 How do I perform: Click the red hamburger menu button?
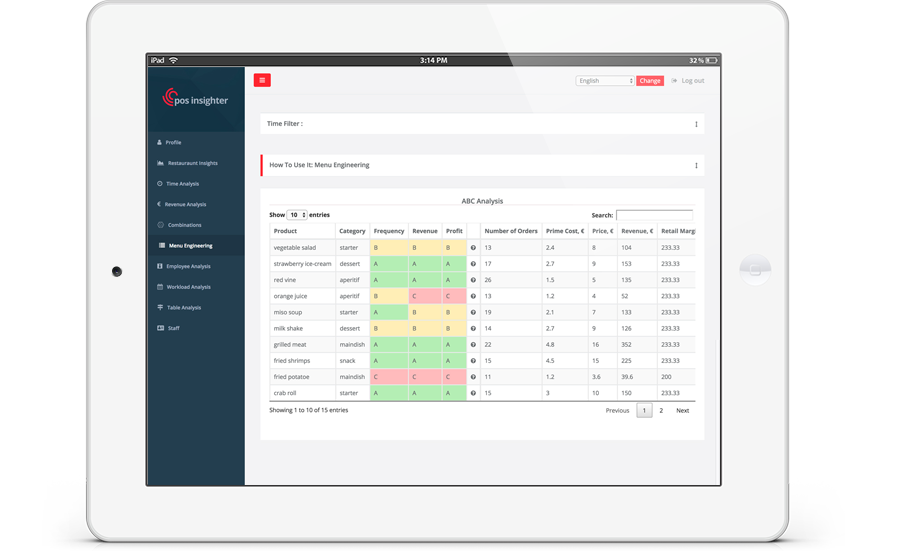262,80
